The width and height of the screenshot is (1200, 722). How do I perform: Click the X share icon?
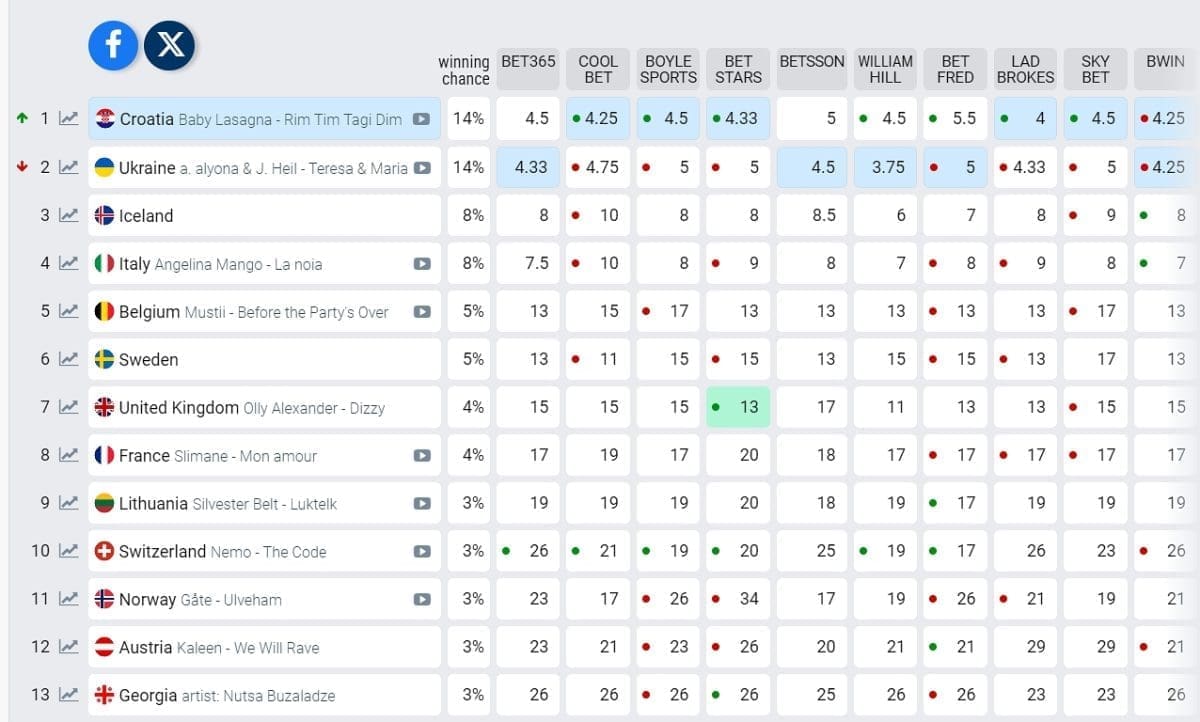pyautogui.click(x=169, y=46)
